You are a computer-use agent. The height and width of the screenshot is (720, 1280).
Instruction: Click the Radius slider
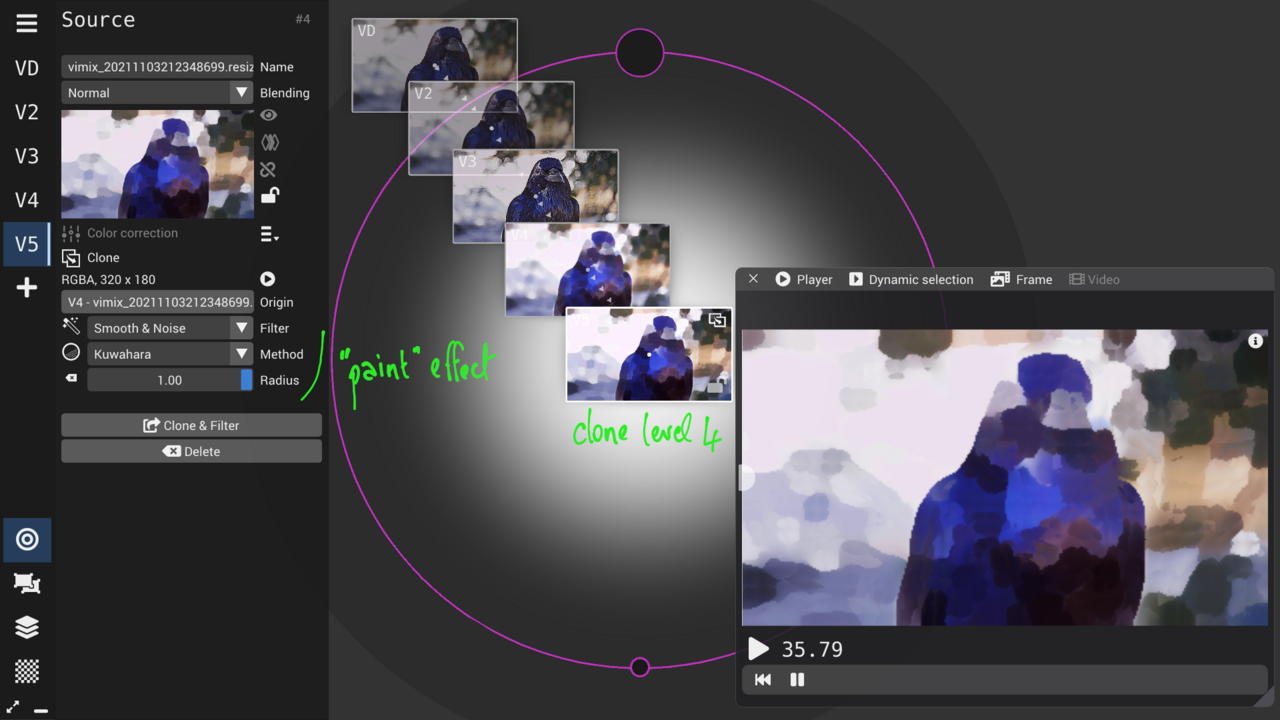(169, 380)
